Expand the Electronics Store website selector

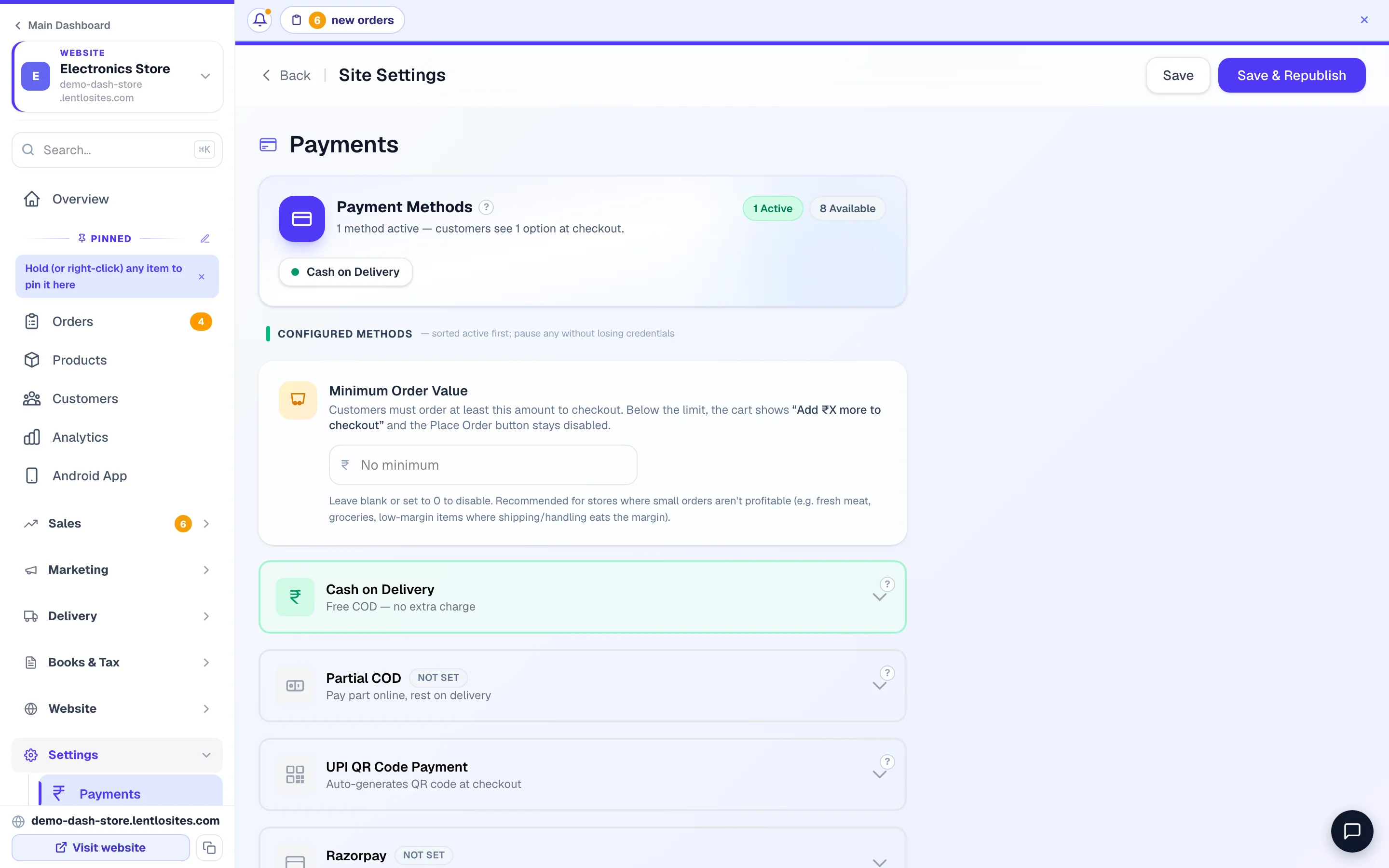(117, 76)
